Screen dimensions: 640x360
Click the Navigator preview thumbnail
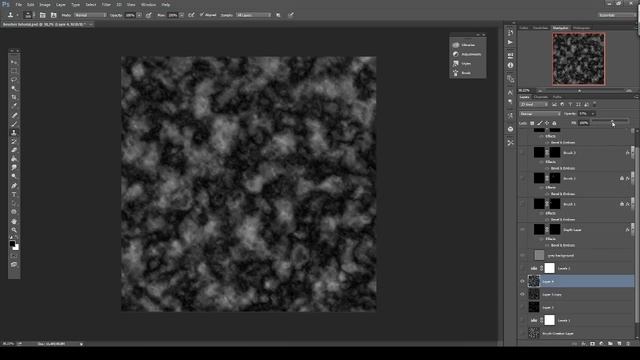coord(579,59)
